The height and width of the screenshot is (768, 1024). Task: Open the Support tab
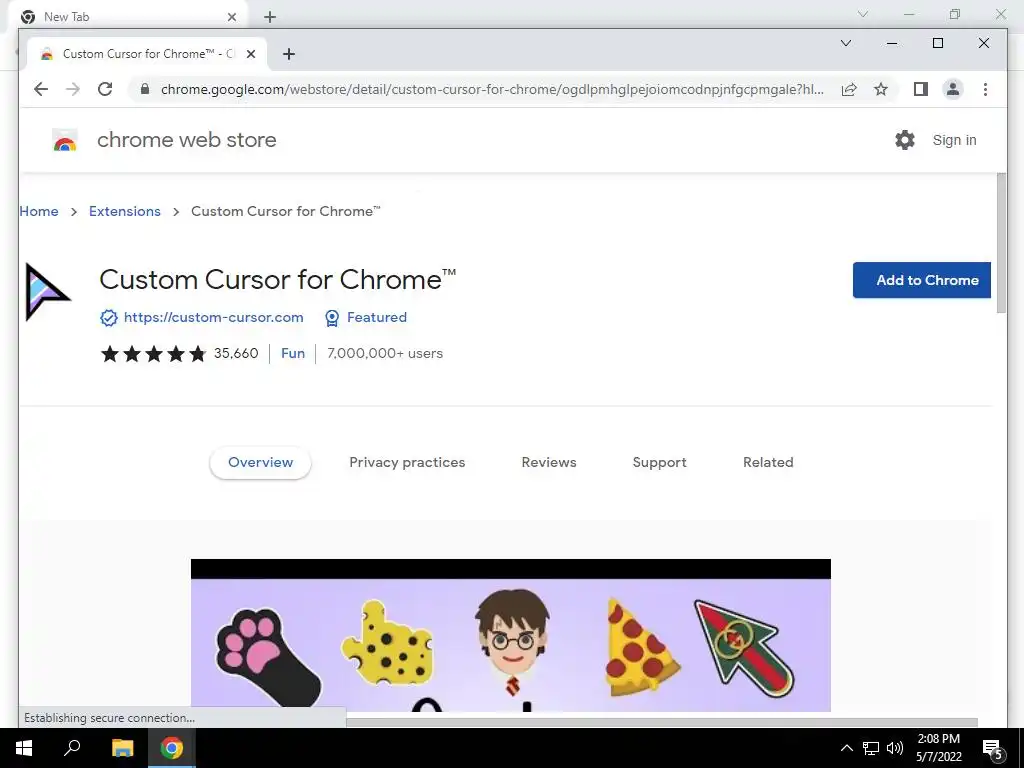(660, 462)
